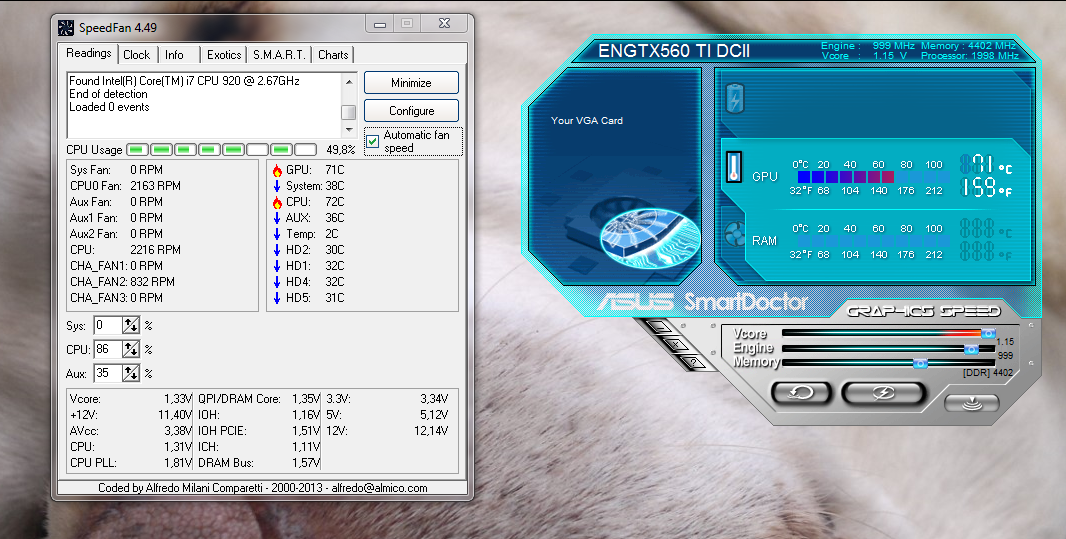
Task: Click the 'DRAM Bus: 1,57V' reading
Action: click(x=259, y=463)
